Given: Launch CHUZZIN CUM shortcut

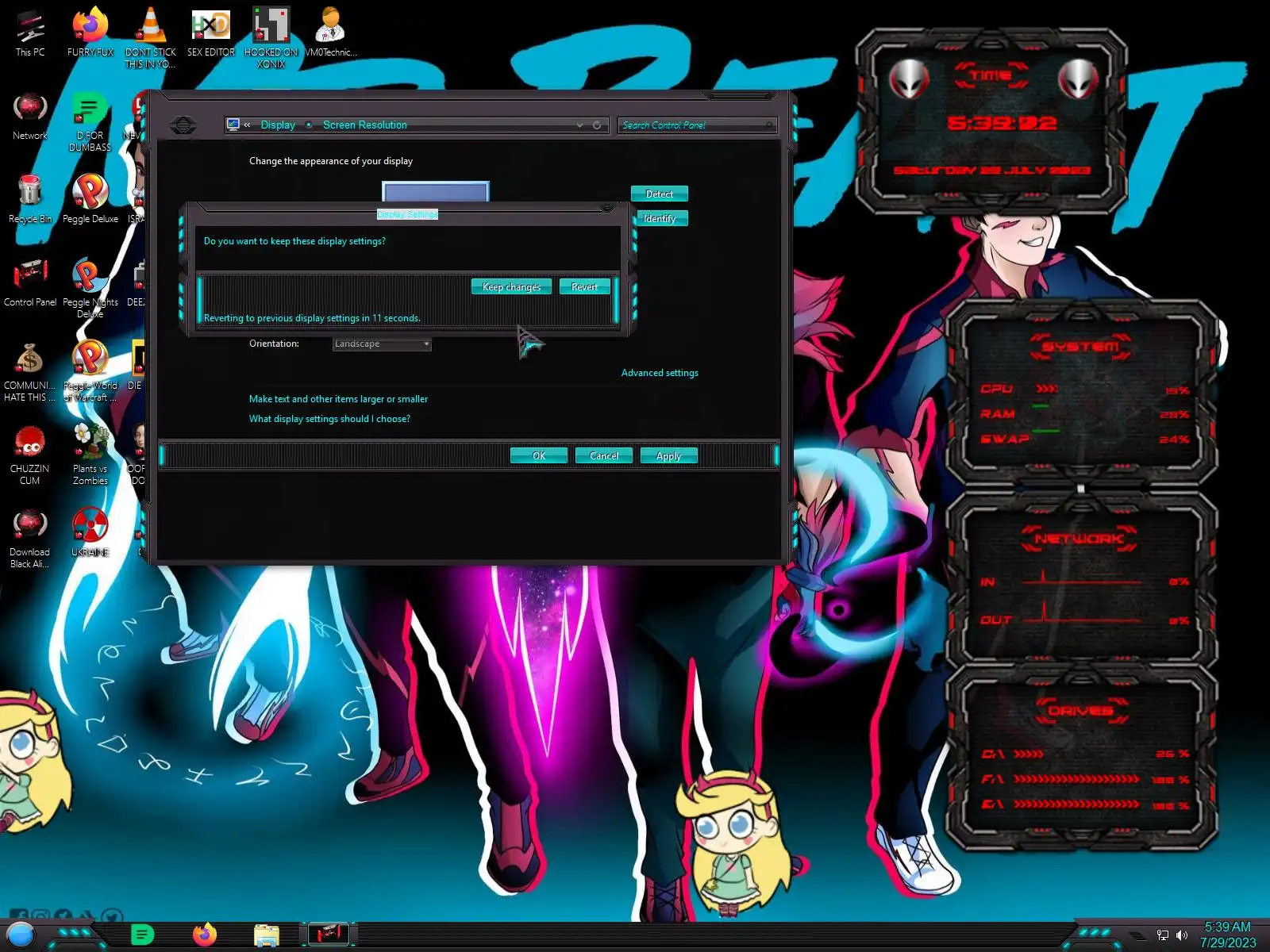Looking at the screenshot, I should [x=30, y=455].
